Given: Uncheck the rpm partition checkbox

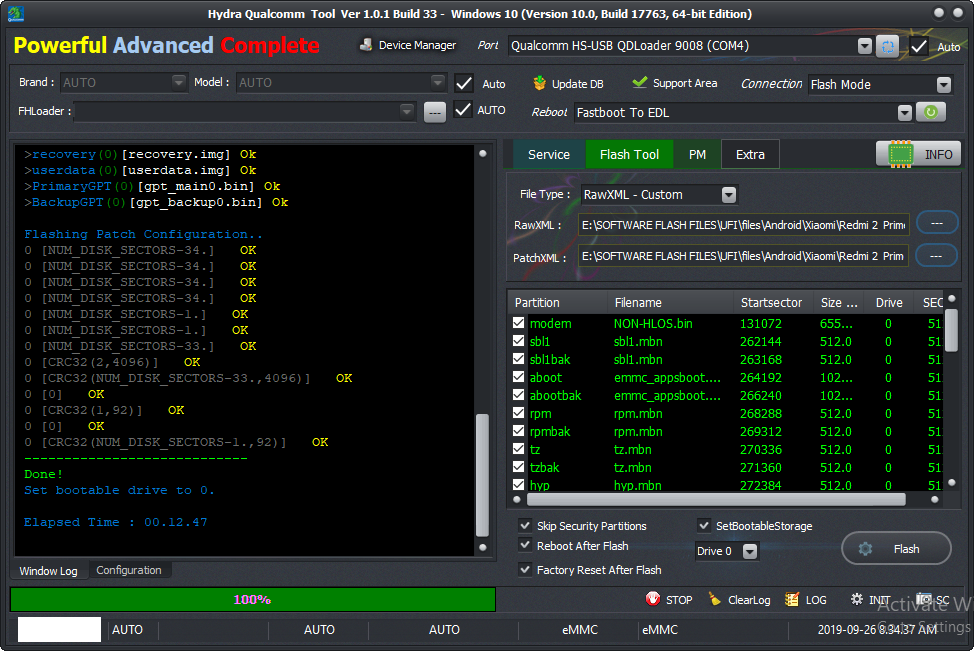Looking at the screenshot, I should [519, 413].
